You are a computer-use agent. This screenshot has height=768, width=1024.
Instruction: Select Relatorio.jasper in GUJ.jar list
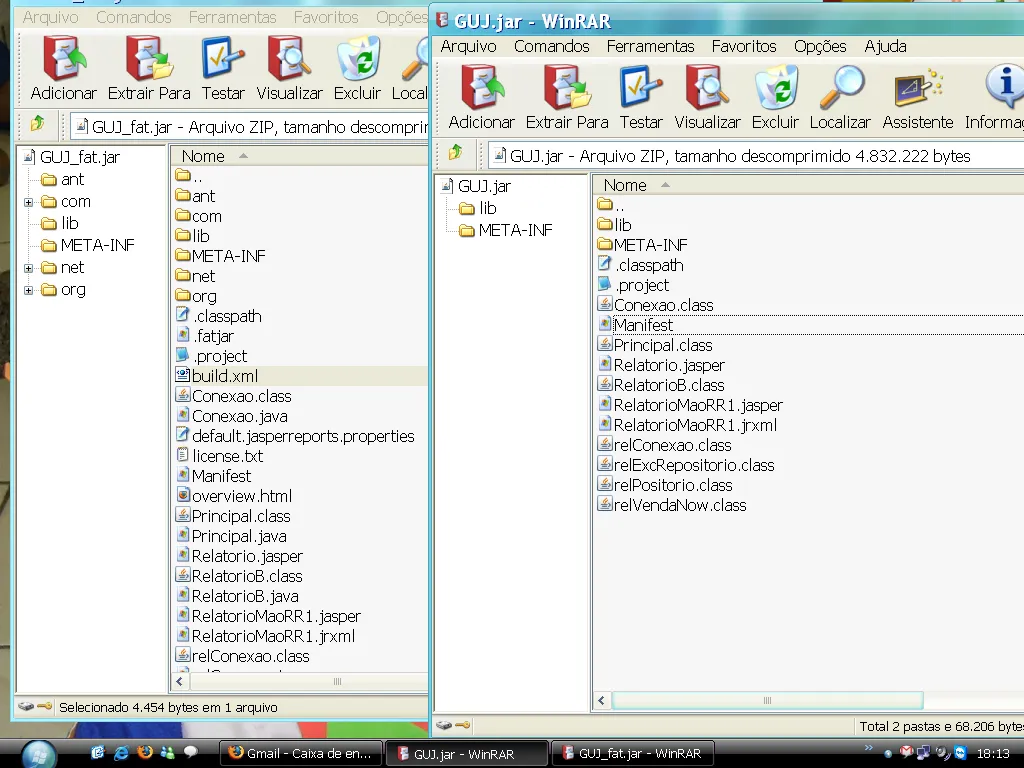click(669, 365)
